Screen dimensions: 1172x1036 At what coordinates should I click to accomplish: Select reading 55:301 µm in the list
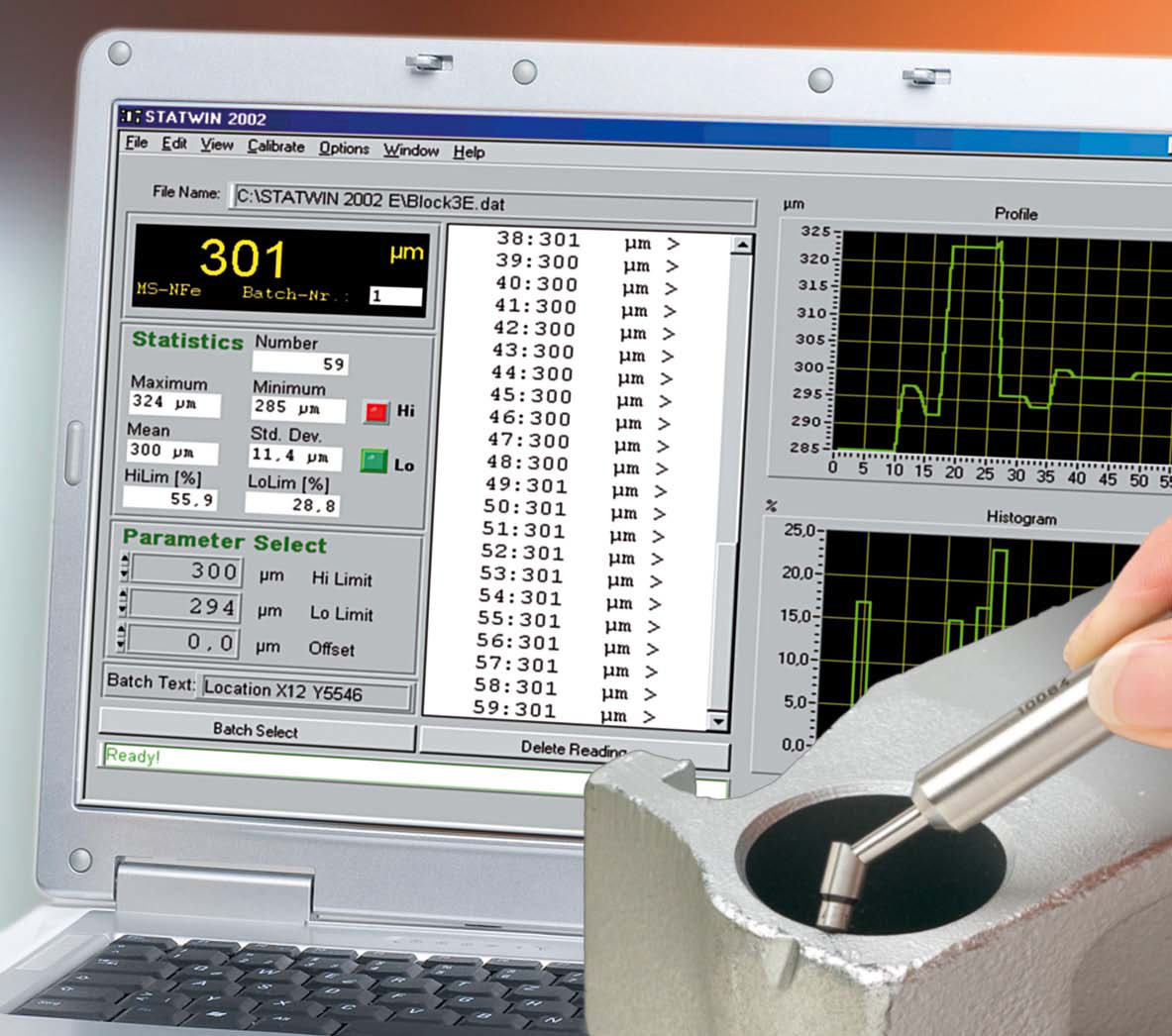(569, 622)
